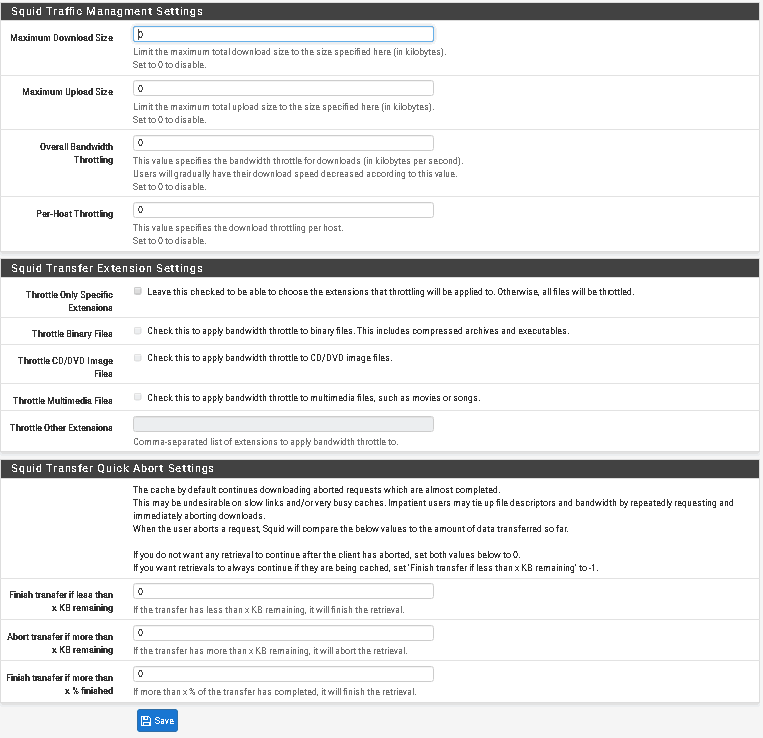
Task: Click 'Limit the maximum total download size' text
Action: coord(290,52)
